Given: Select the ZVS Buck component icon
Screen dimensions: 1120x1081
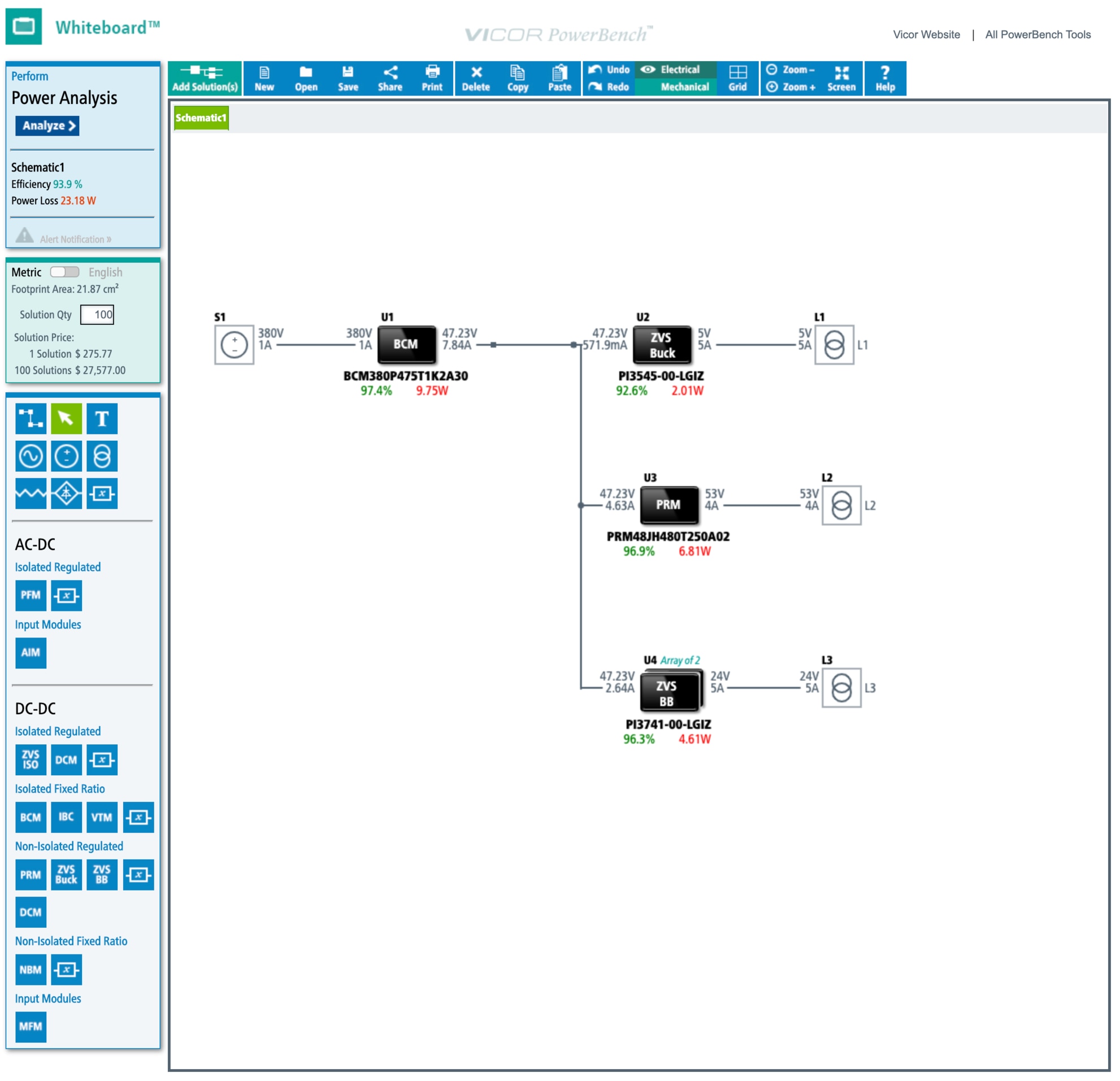Looking at the screenshot, I should [x=66, y=875].
